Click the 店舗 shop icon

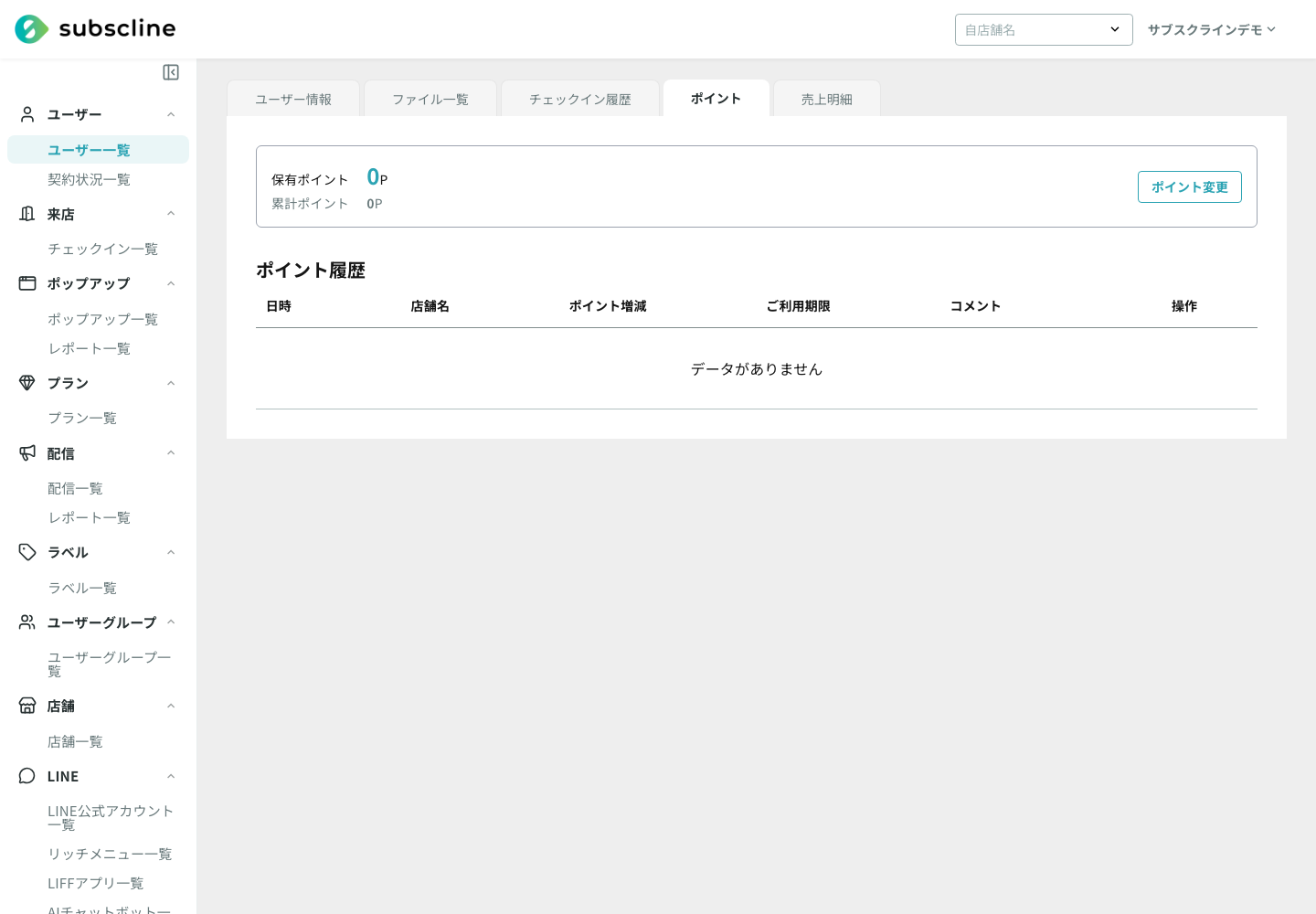(27, 706)
